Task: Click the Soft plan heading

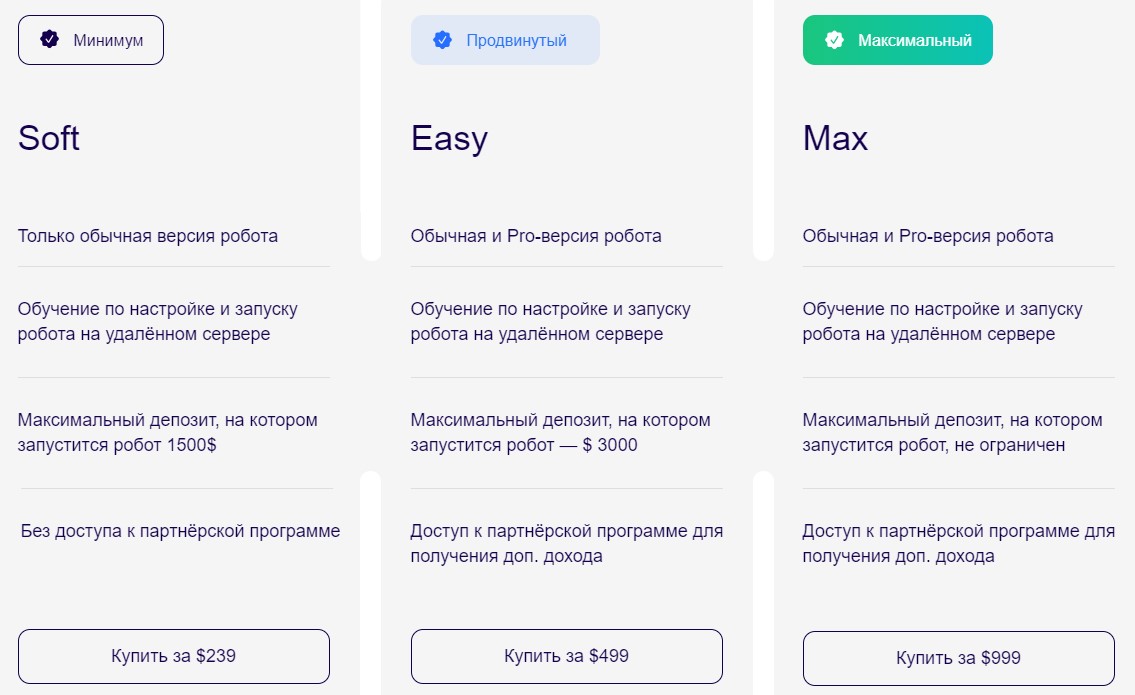Action: [x=49, y=138]
